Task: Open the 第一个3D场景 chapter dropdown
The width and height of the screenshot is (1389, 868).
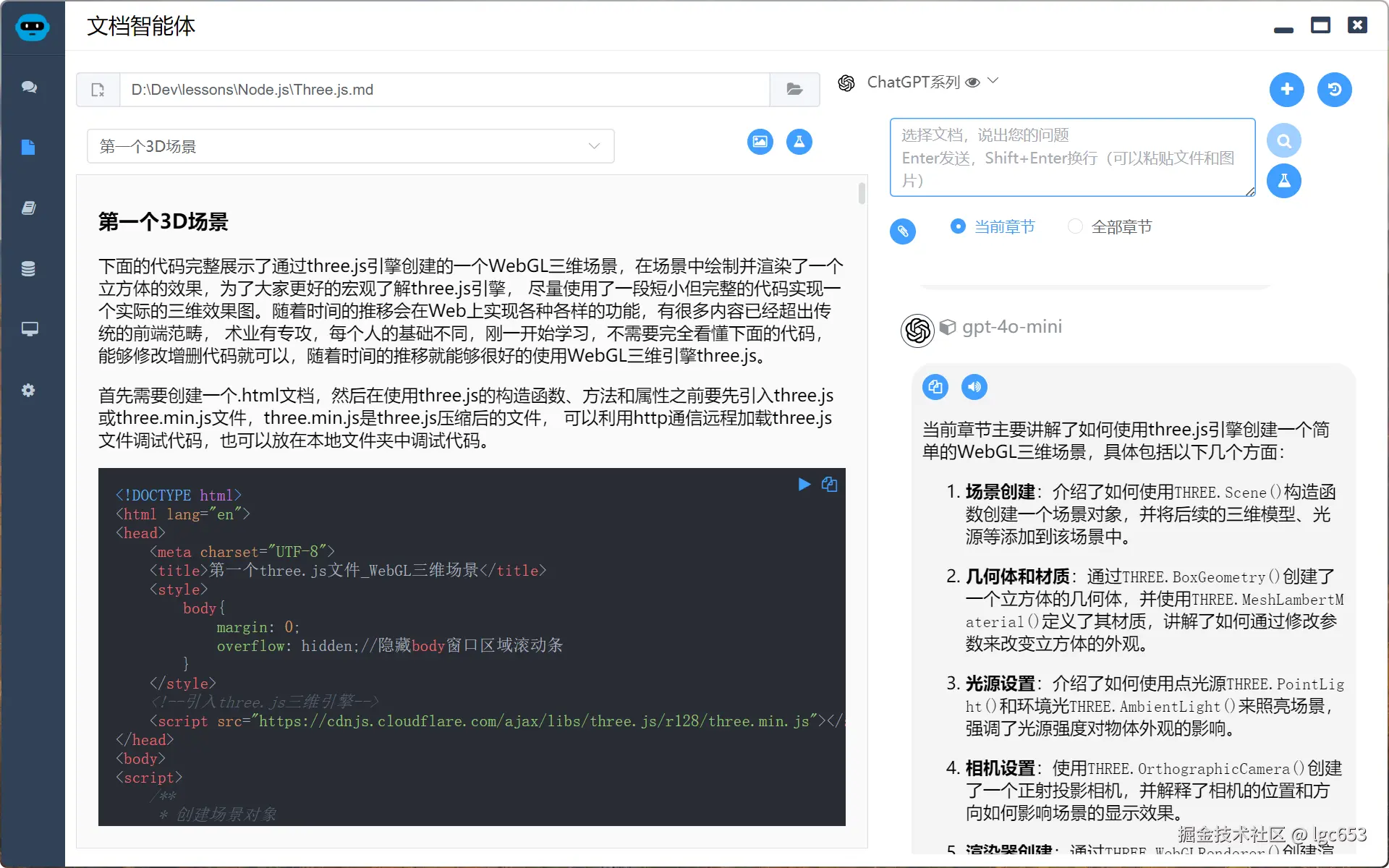Action: pos(351,146)
